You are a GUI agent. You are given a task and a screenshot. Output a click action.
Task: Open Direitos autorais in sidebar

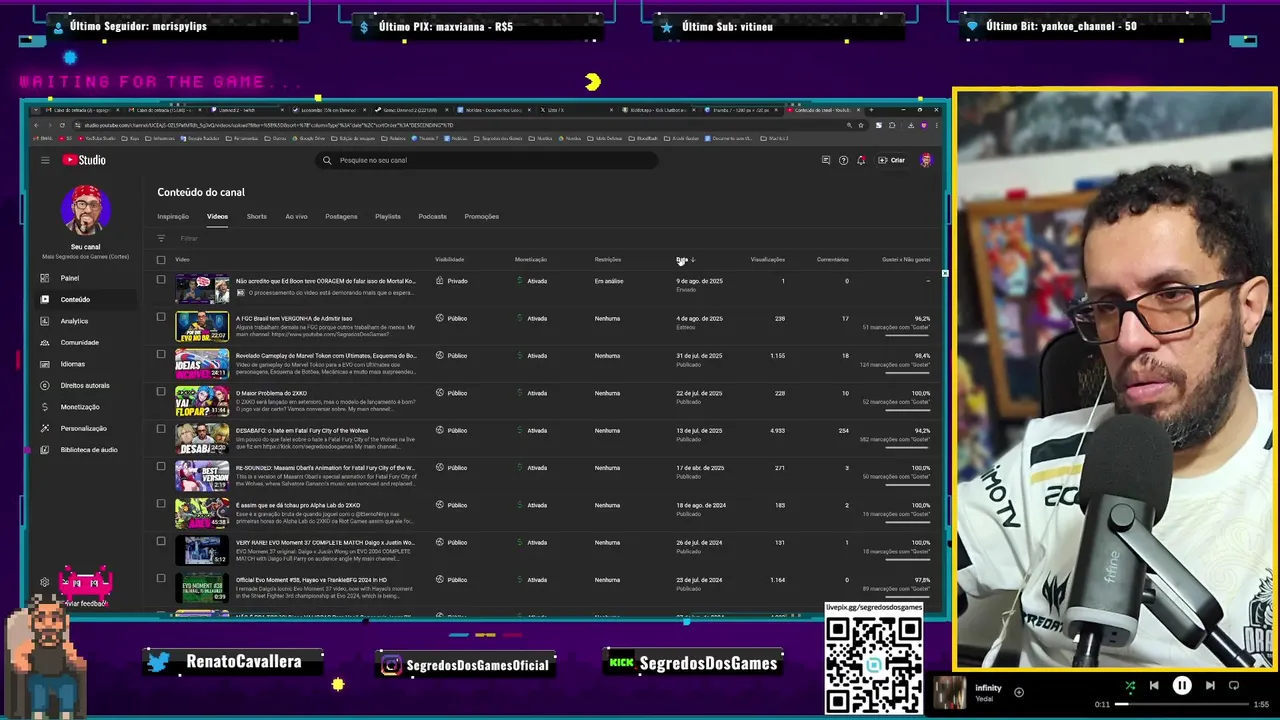coord(85,385)
